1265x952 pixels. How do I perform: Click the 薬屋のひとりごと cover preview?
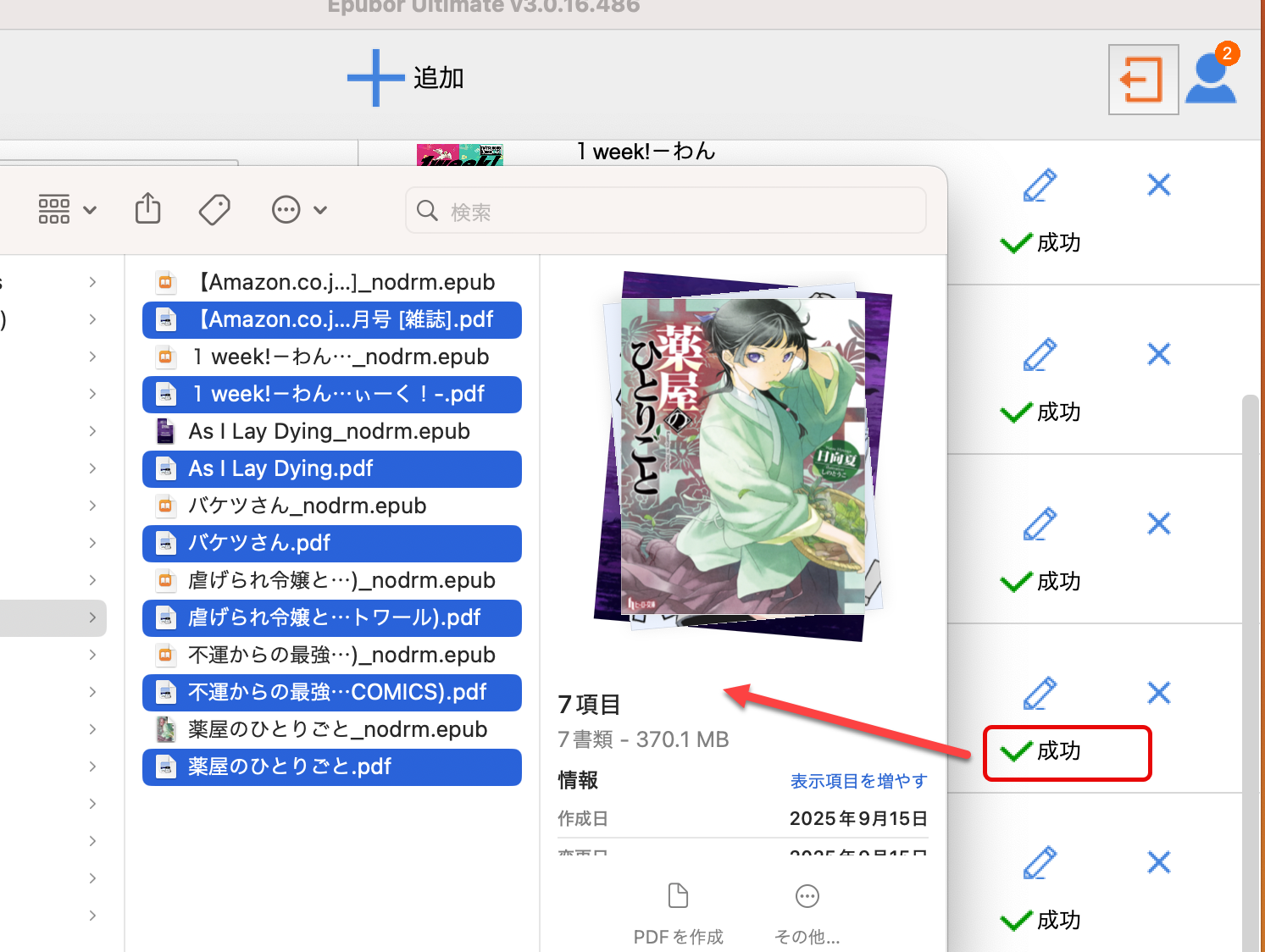point(743,456)
